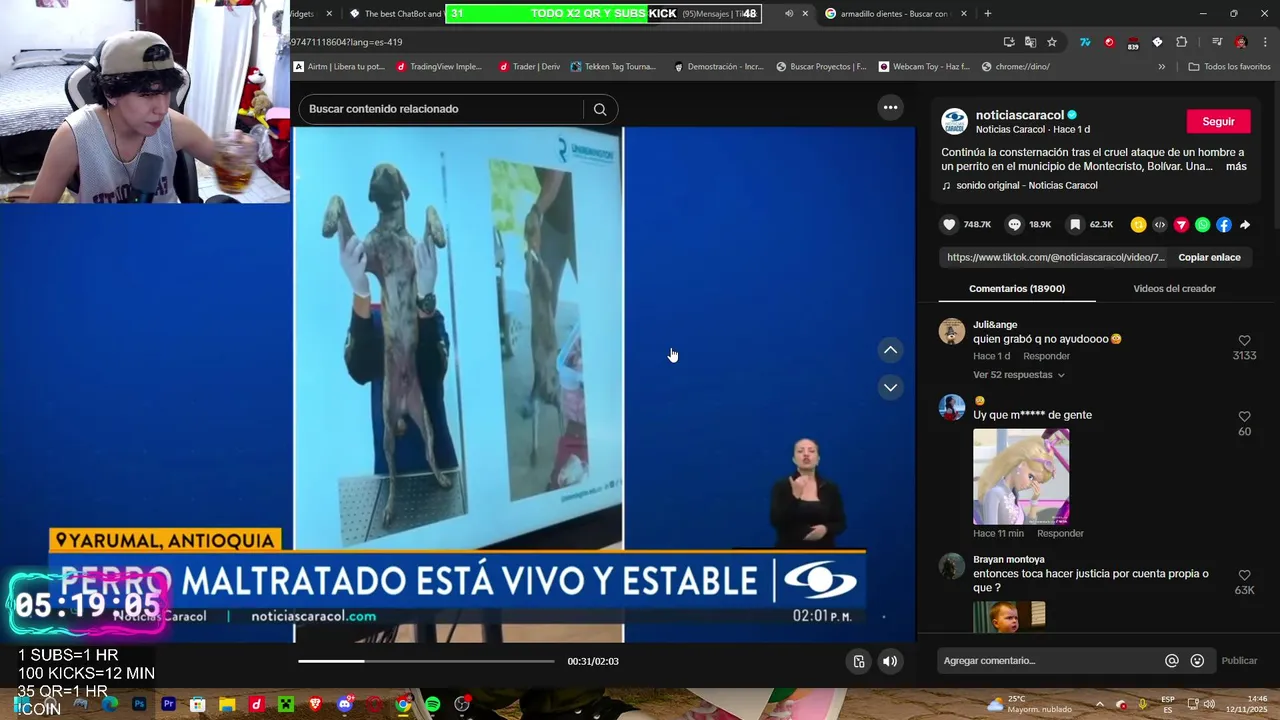This screenshot has height=720, width=1280.
Task: Open the three-dot video options menu
Action: [x=890, y=108]
